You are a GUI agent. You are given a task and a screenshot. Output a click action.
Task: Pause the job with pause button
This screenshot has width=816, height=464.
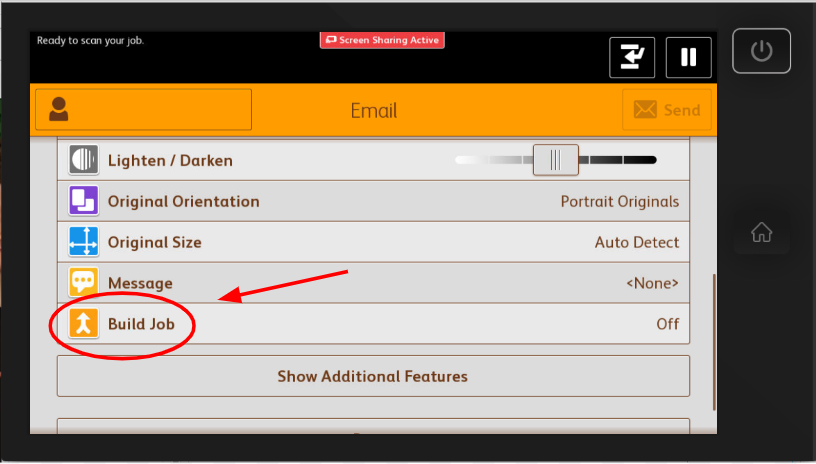tap(688, 57)
